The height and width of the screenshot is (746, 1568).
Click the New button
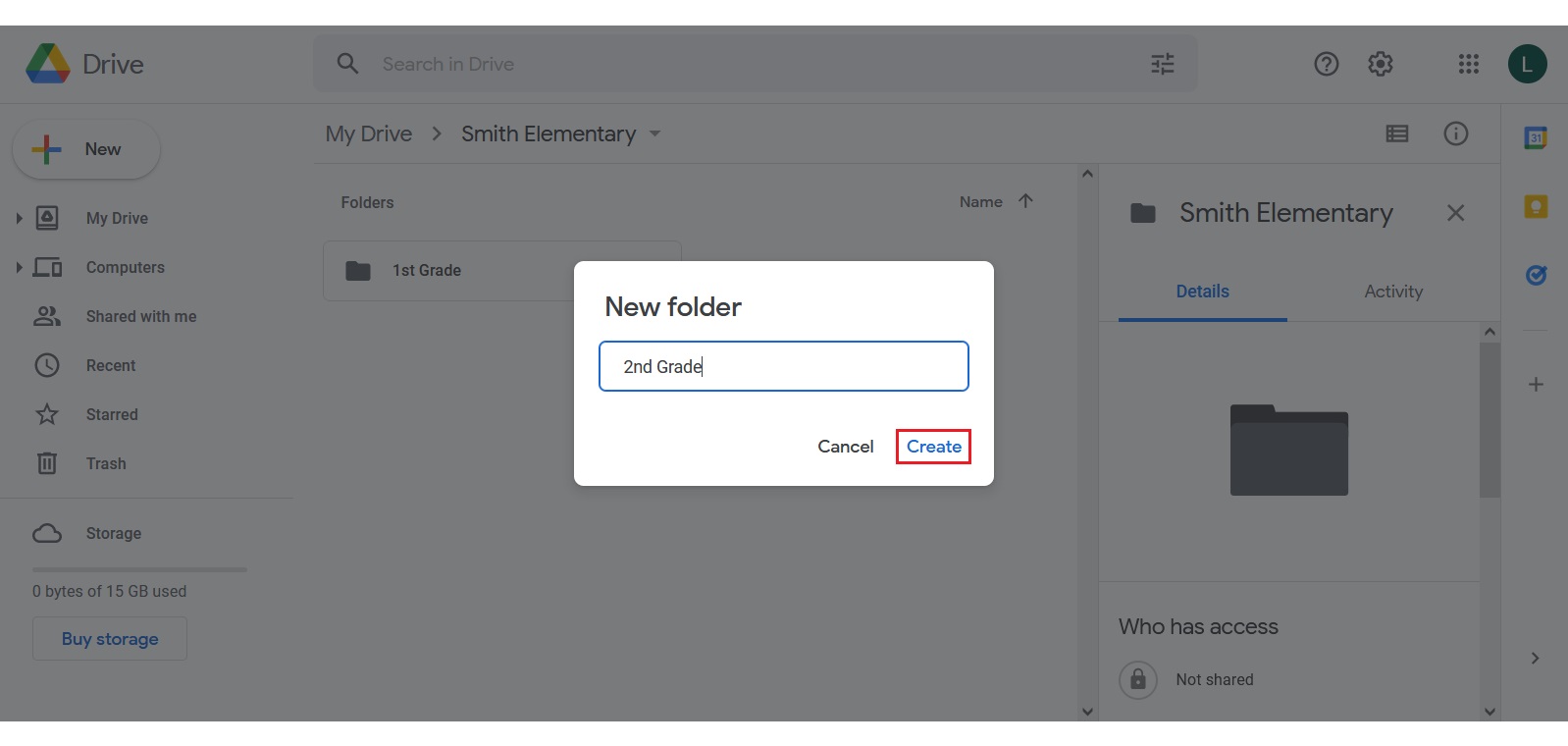point(86,149)
